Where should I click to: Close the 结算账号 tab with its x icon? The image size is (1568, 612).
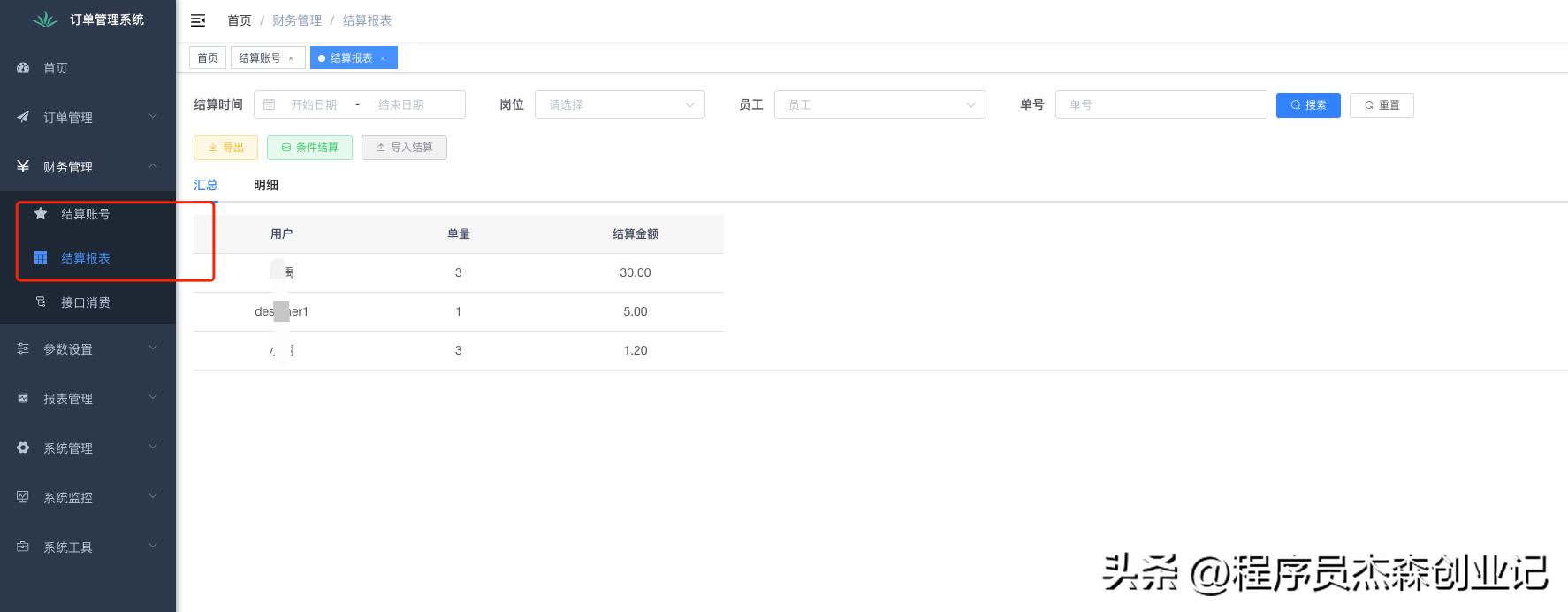[x=291, y=58]
